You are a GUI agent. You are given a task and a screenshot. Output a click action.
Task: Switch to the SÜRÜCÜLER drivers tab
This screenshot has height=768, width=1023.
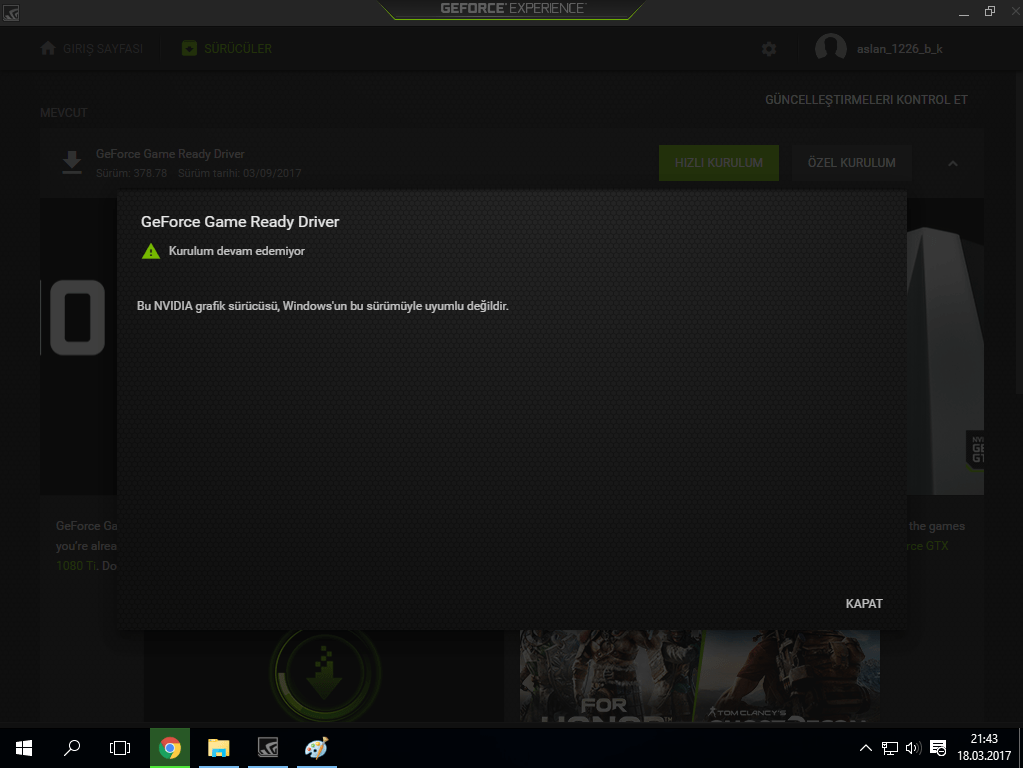(227, 49)
